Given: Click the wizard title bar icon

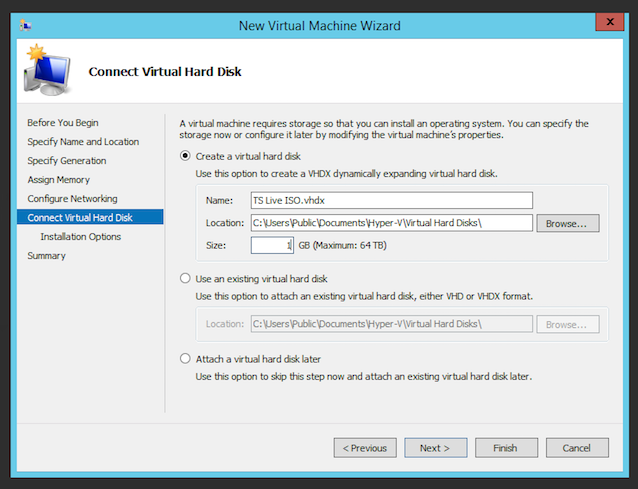Looking at the screenshot, I should (26, 25).
